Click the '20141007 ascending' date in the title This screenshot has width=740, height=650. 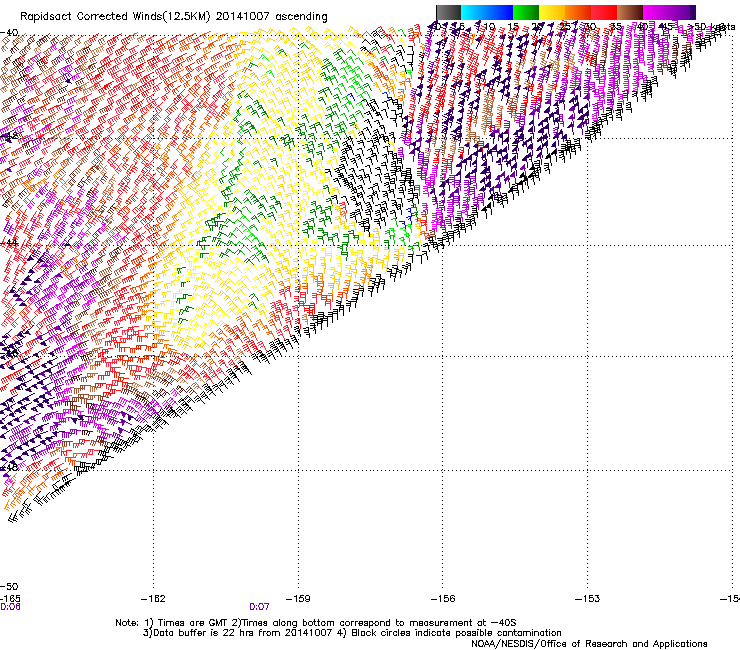[x=271, y=17]
